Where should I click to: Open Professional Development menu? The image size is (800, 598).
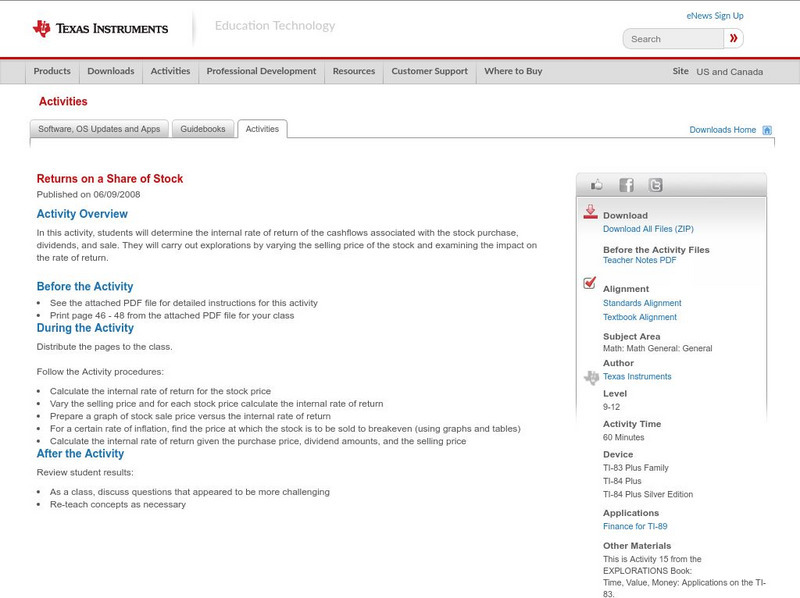coord(261,71)
